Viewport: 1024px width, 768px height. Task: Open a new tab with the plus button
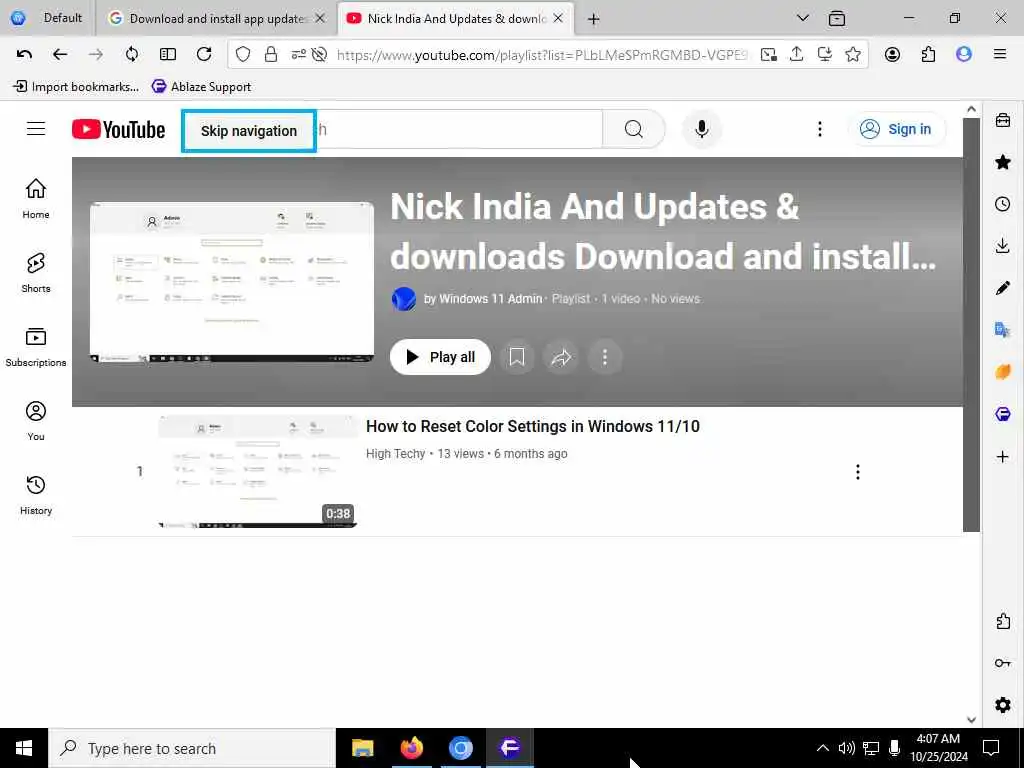coord(593,19)
